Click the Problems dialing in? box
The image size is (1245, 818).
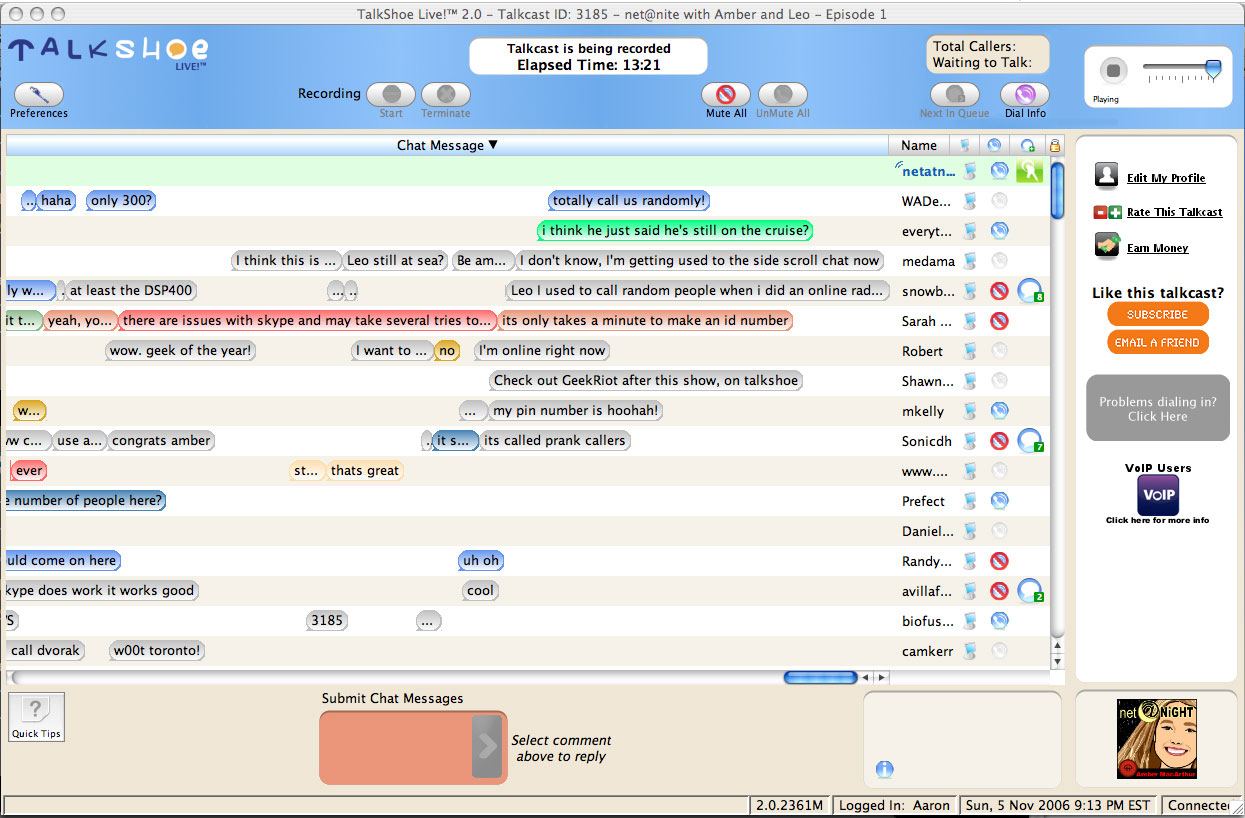coord(1158,408)
